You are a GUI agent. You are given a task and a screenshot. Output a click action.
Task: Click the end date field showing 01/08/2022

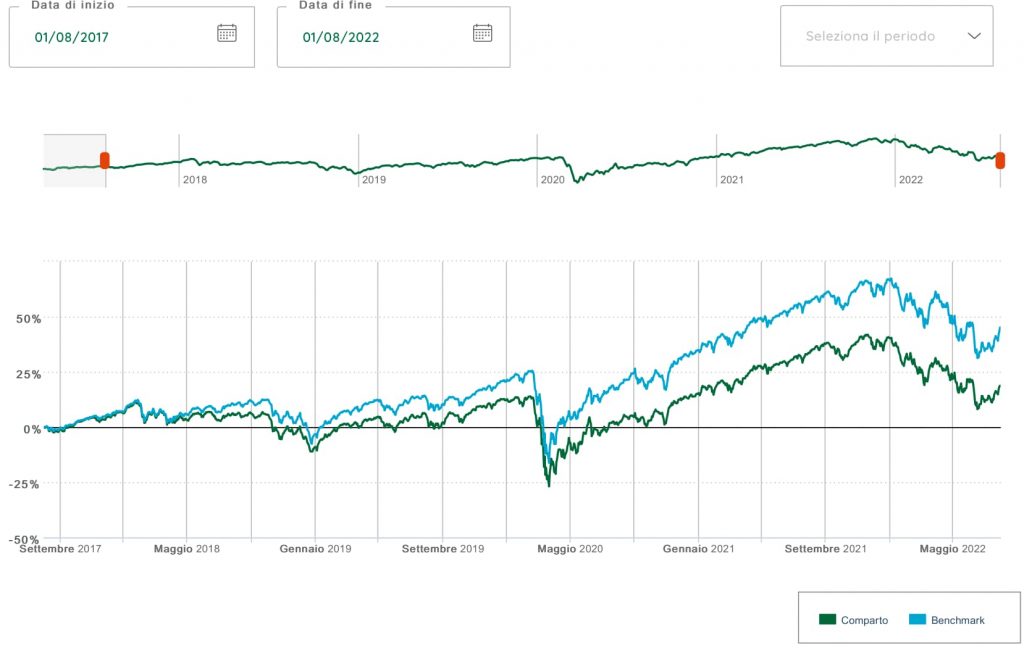(340, 38)
